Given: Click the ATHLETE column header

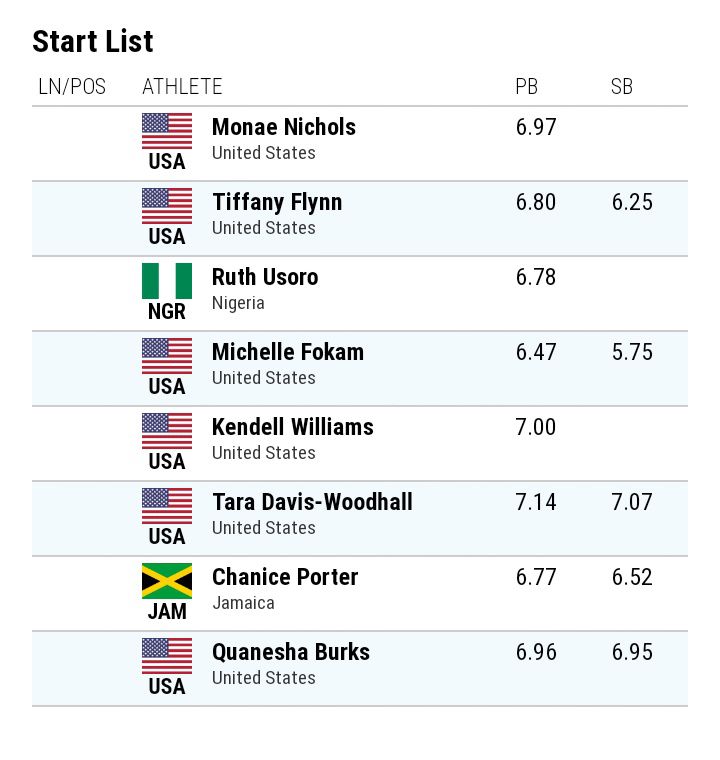Looking at the screenshot, I should coord(182,87).
